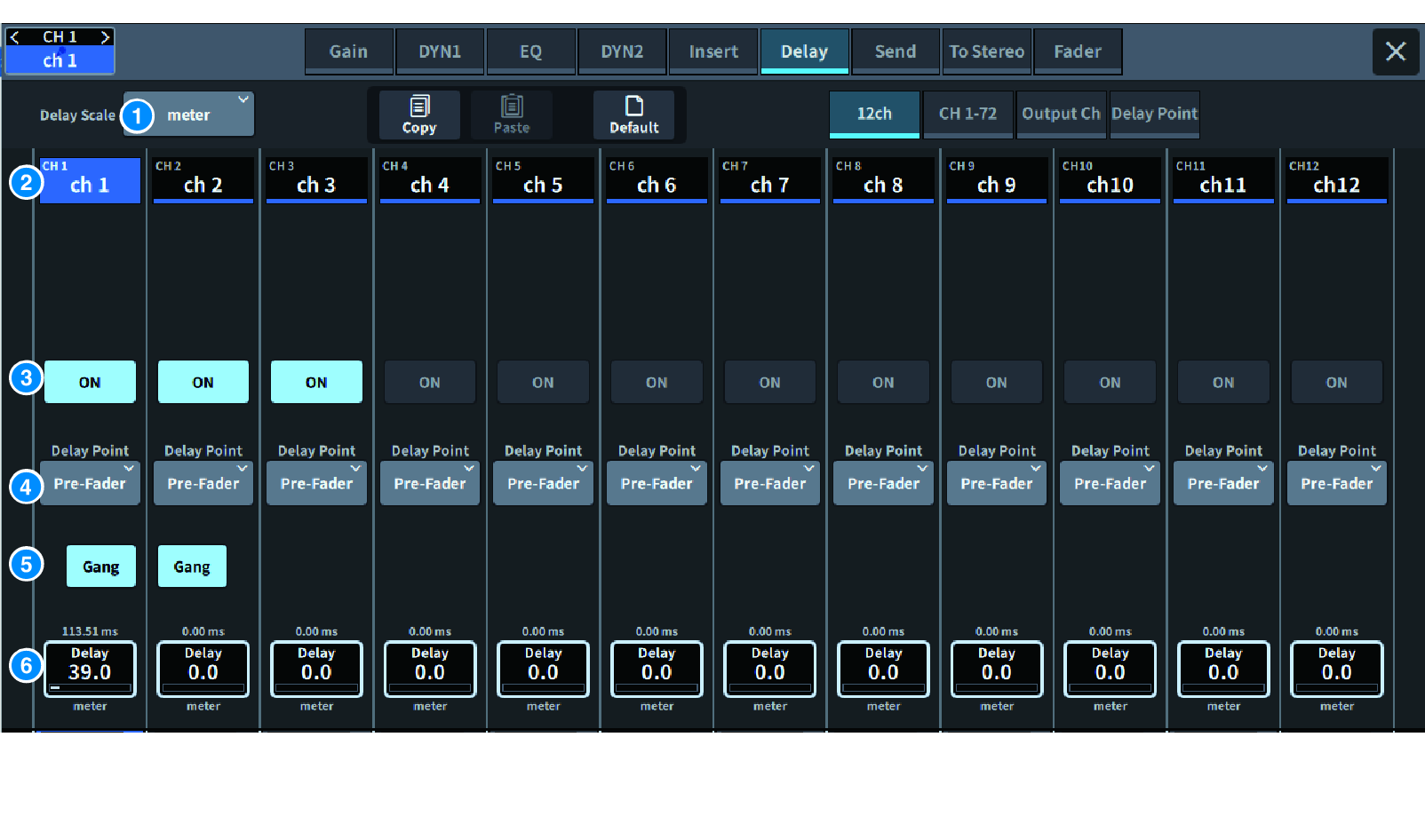Open ch 12 Delay Point dropdown
Screen dimensions: 1425x840
[x=1336, y=484]
